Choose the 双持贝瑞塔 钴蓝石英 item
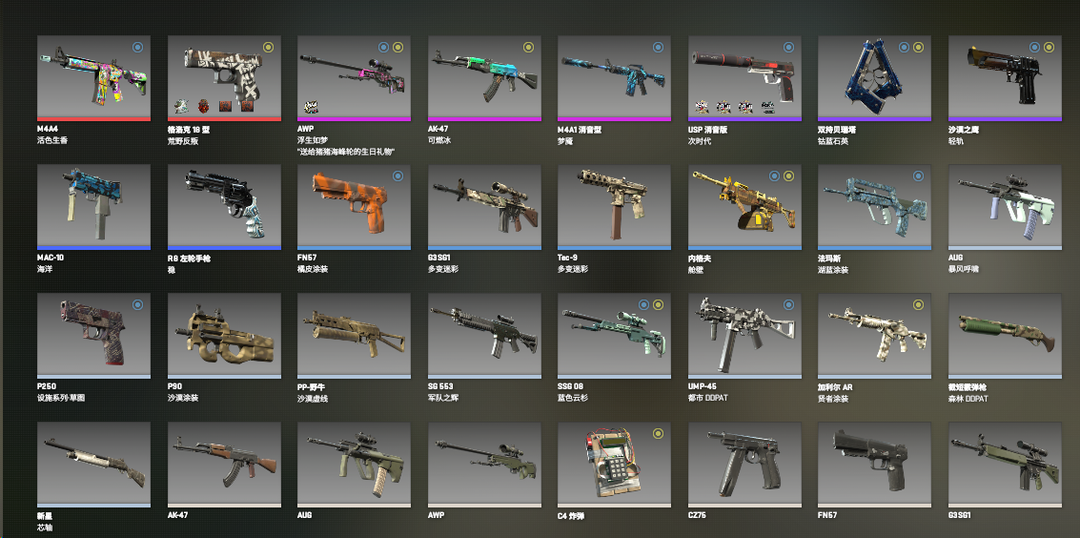 874,78
